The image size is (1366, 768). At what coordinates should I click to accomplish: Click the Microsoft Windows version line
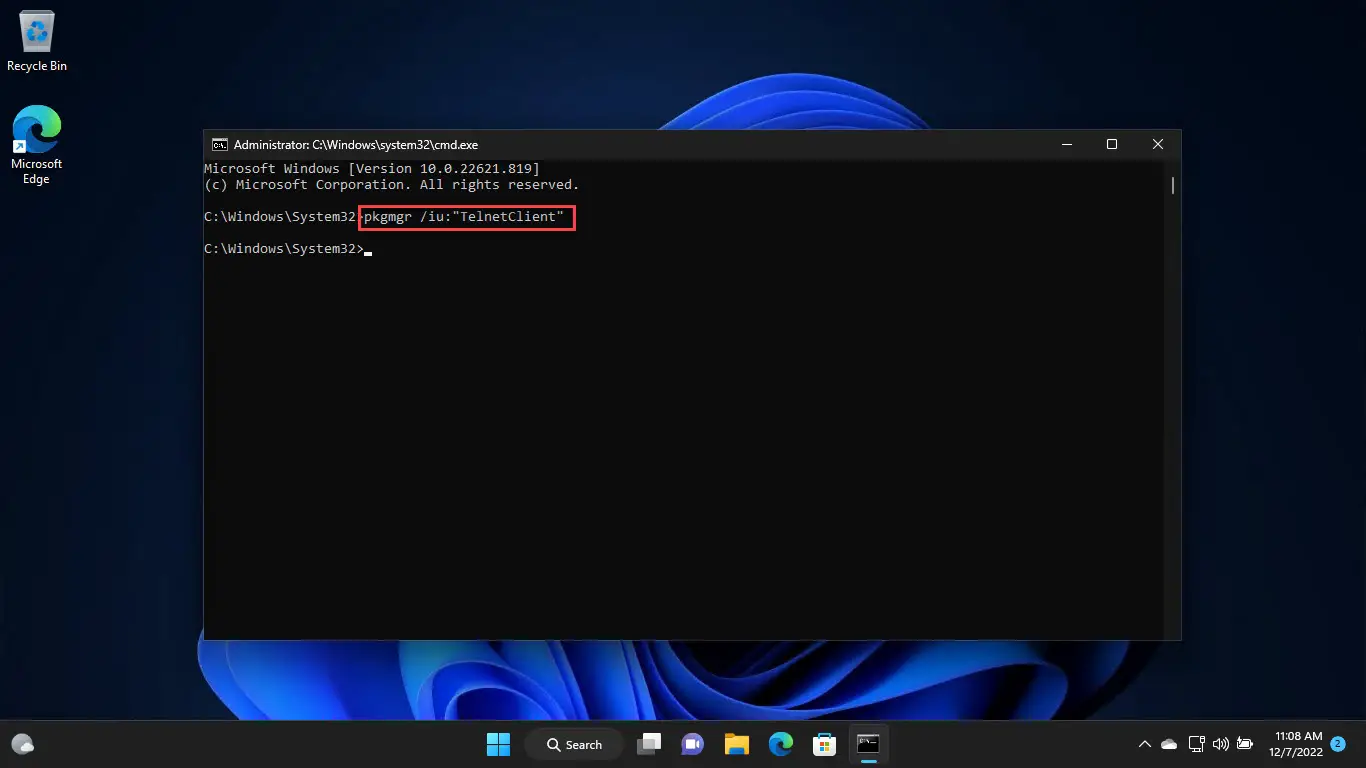tap(372, 168)
